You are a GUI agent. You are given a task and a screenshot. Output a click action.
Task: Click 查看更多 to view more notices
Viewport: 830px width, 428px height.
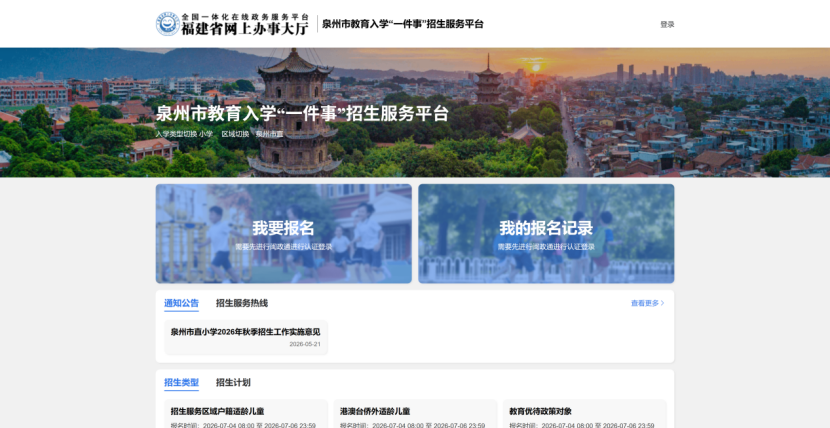tap(647, 303)
